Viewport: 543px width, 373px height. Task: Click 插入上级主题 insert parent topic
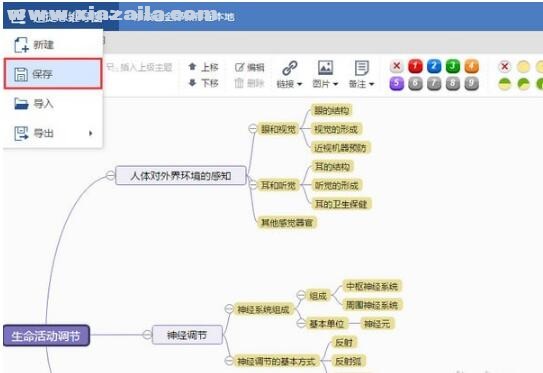(x=140, y=67)
